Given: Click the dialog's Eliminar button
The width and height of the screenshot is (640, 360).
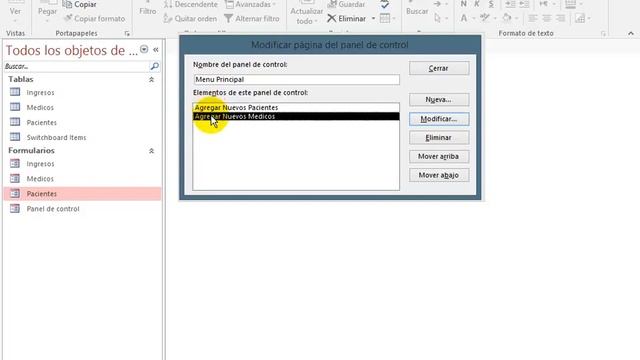Looking at the screenshot, I should coord(439,138).
